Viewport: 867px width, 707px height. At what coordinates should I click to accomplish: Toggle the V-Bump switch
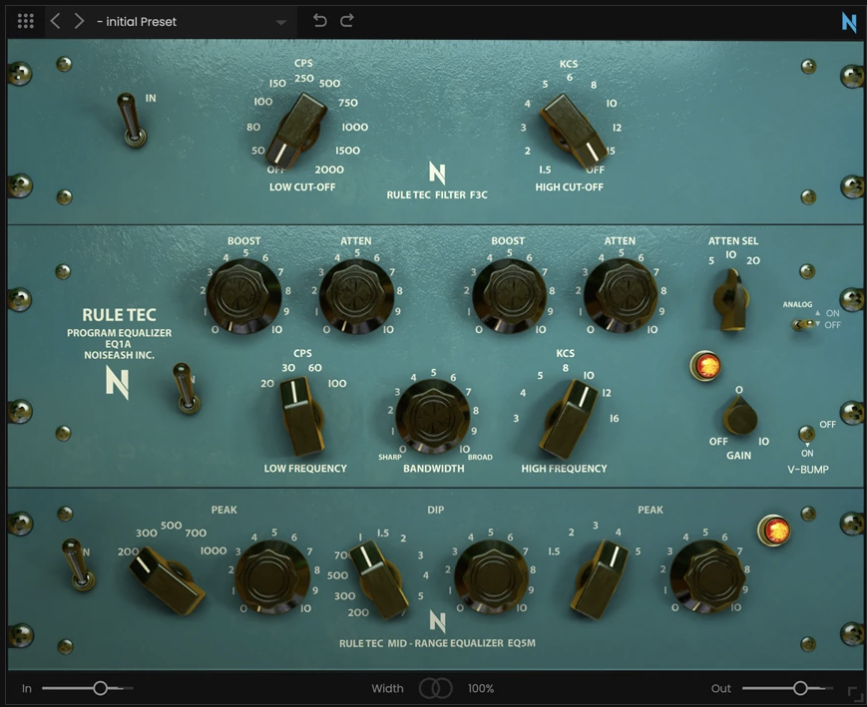[807, 433]
